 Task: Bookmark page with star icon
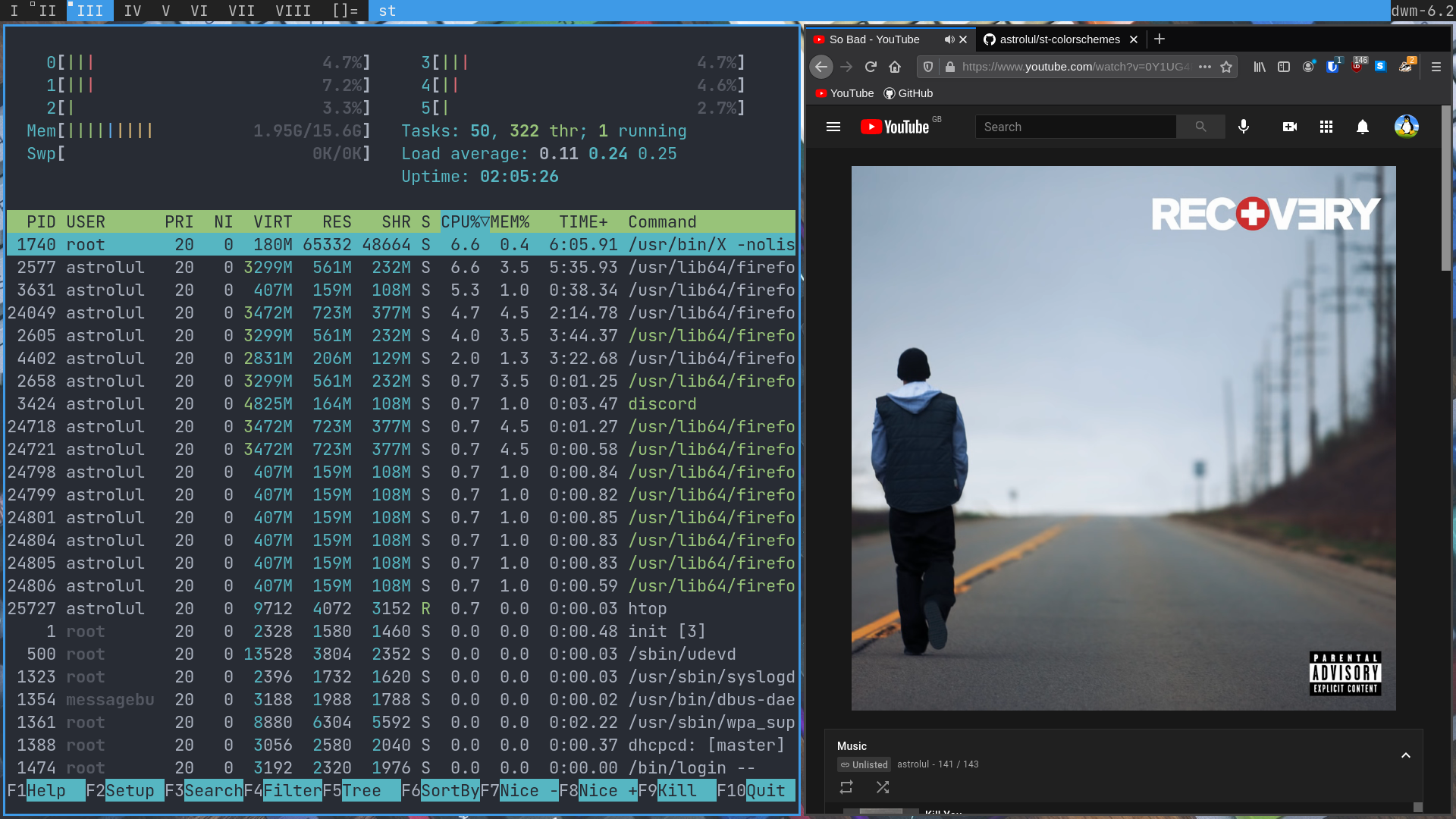point(1226,67)
